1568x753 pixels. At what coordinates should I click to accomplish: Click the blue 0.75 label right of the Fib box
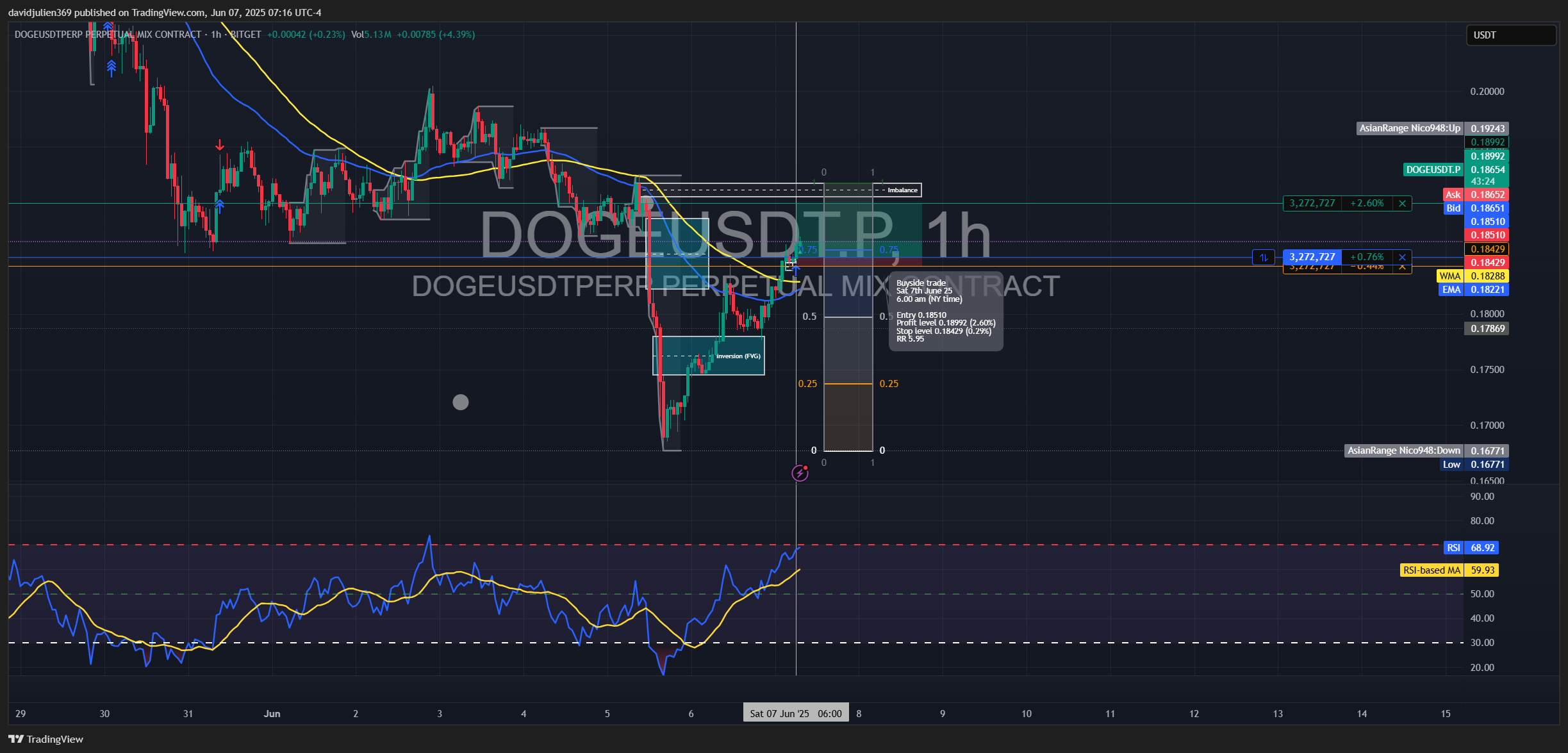pos(889,250)
